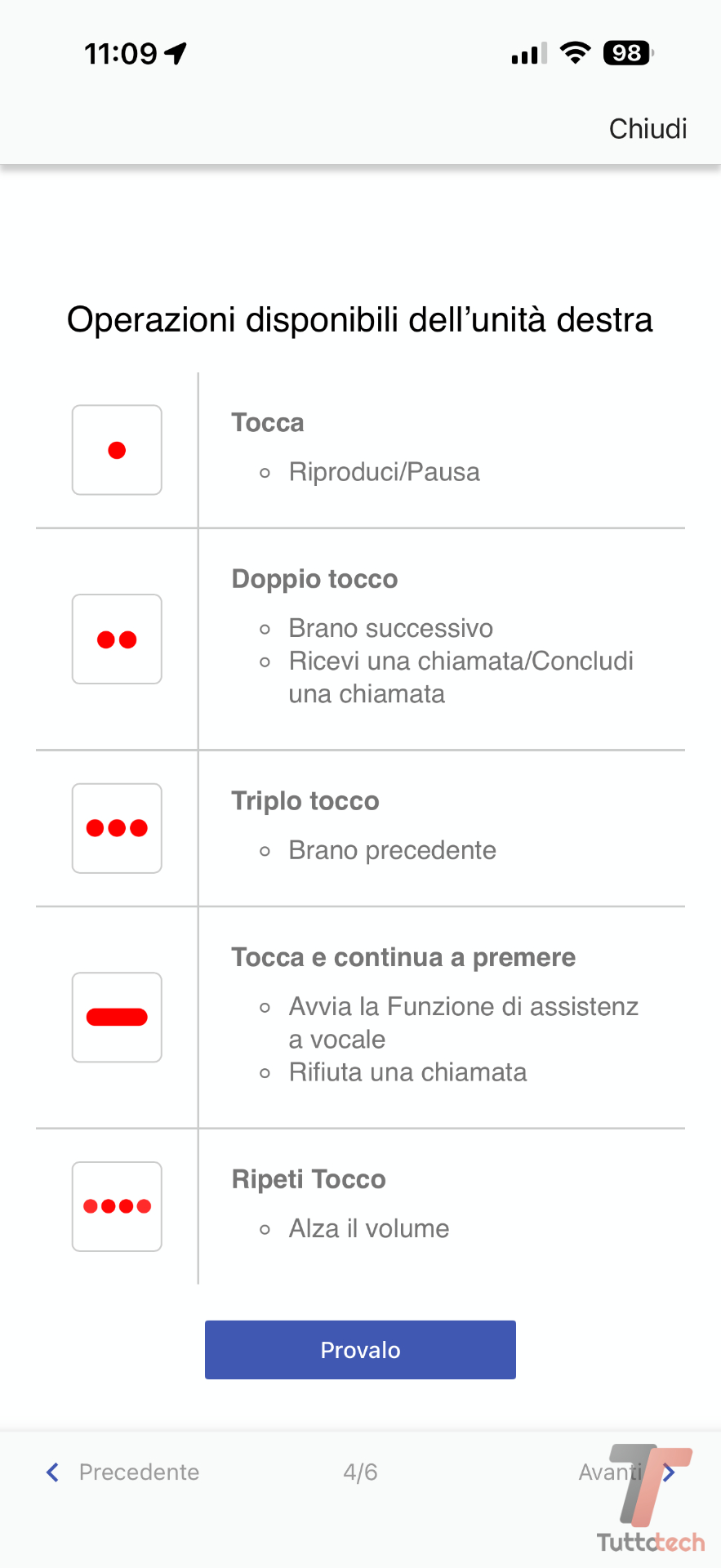Tap the single-dot Tocca gesture icon
This screenshot has width=721, height=1568.
coord(117,450)
